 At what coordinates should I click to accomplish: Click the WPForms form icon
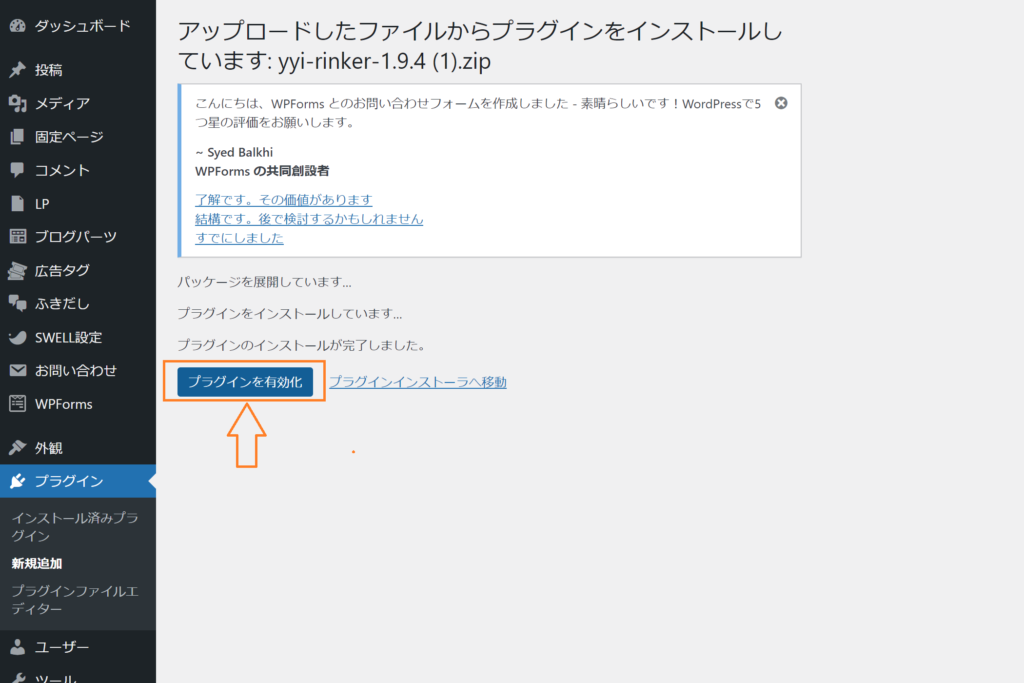pyautogui.click(x=18, y=404)
